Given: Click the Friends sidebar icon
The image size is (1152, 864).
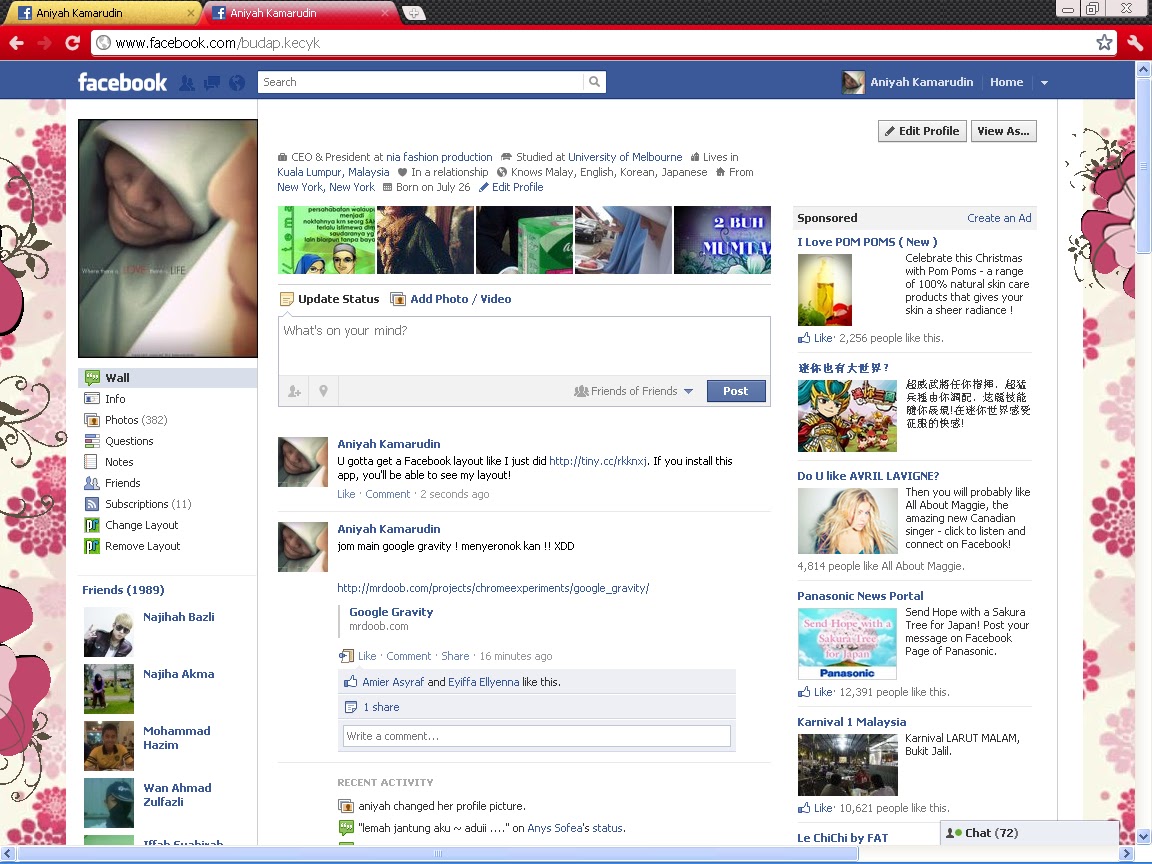Looking at the screenshot, I should tap(92, 483).
